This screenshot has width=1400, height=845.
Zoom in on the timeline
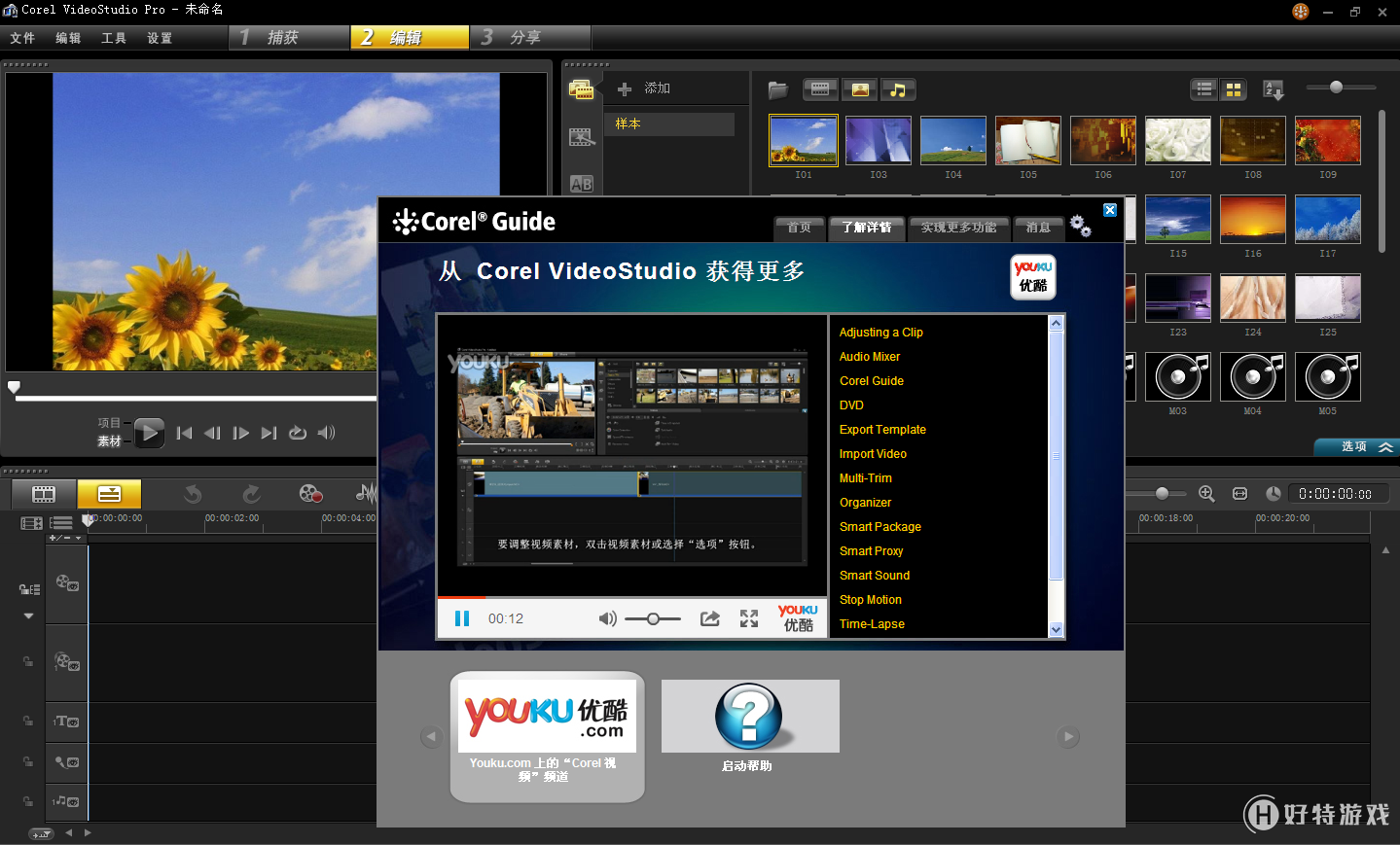(1206, 494)
